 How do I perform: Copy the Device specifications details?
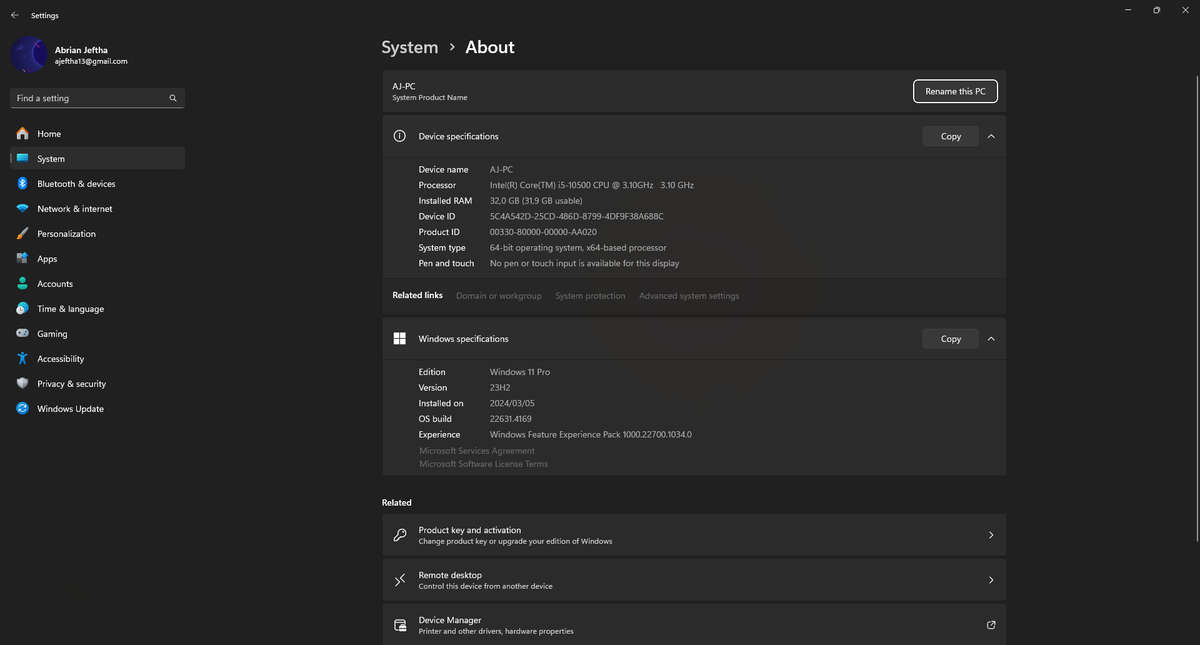coord(949,136)
